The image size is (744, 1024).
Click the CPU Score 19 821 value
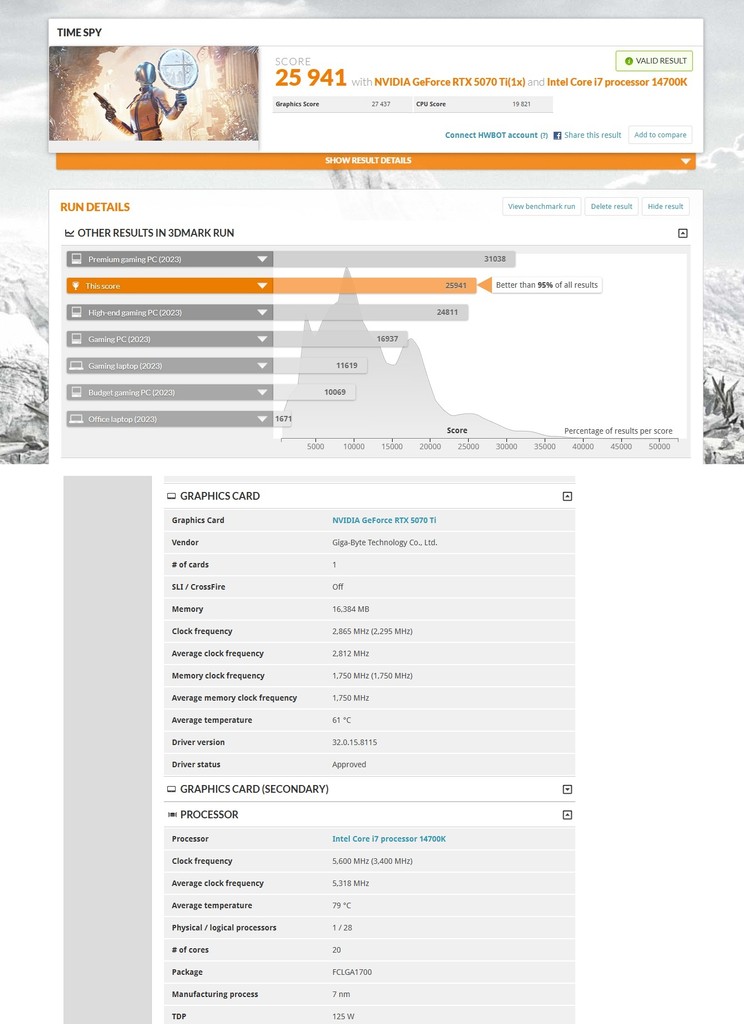coord(521,104)
